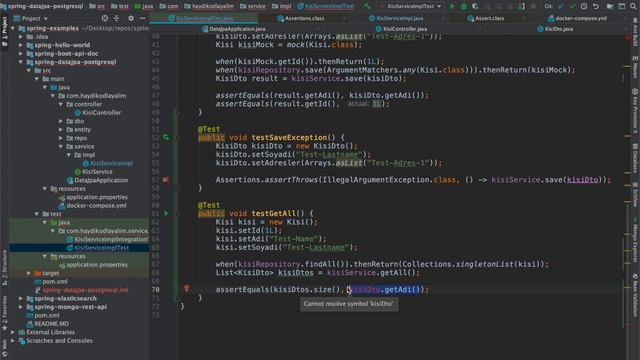Viewport: 640px width, 360px height.
Task: Toggle the 1: Project side tool button
Action: [4, 31]
